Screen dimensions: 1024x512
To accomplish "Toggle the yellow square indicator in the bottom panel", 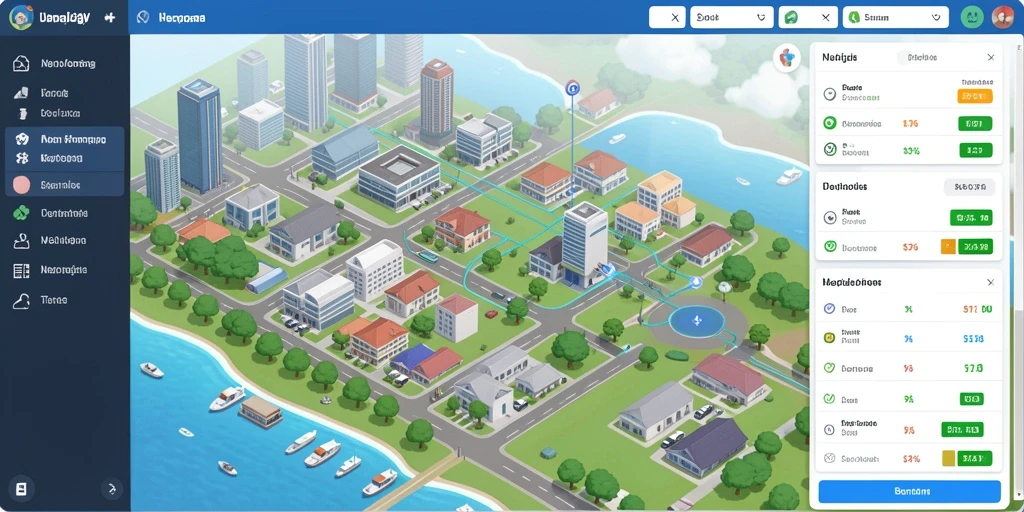I will click(x=948, y=458).
